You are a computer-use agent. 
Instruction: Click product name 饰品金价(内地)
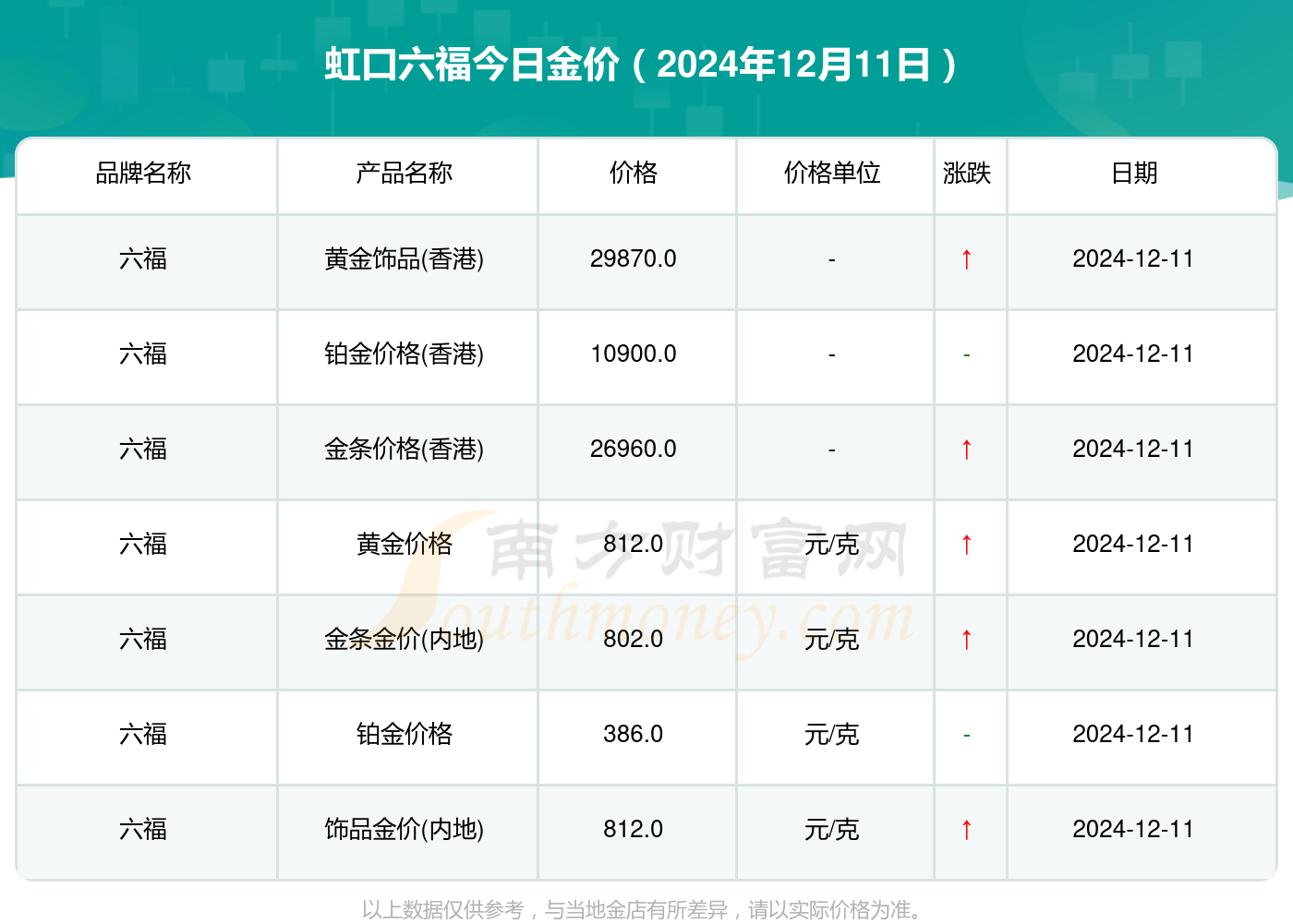click(x=405, y=829)
